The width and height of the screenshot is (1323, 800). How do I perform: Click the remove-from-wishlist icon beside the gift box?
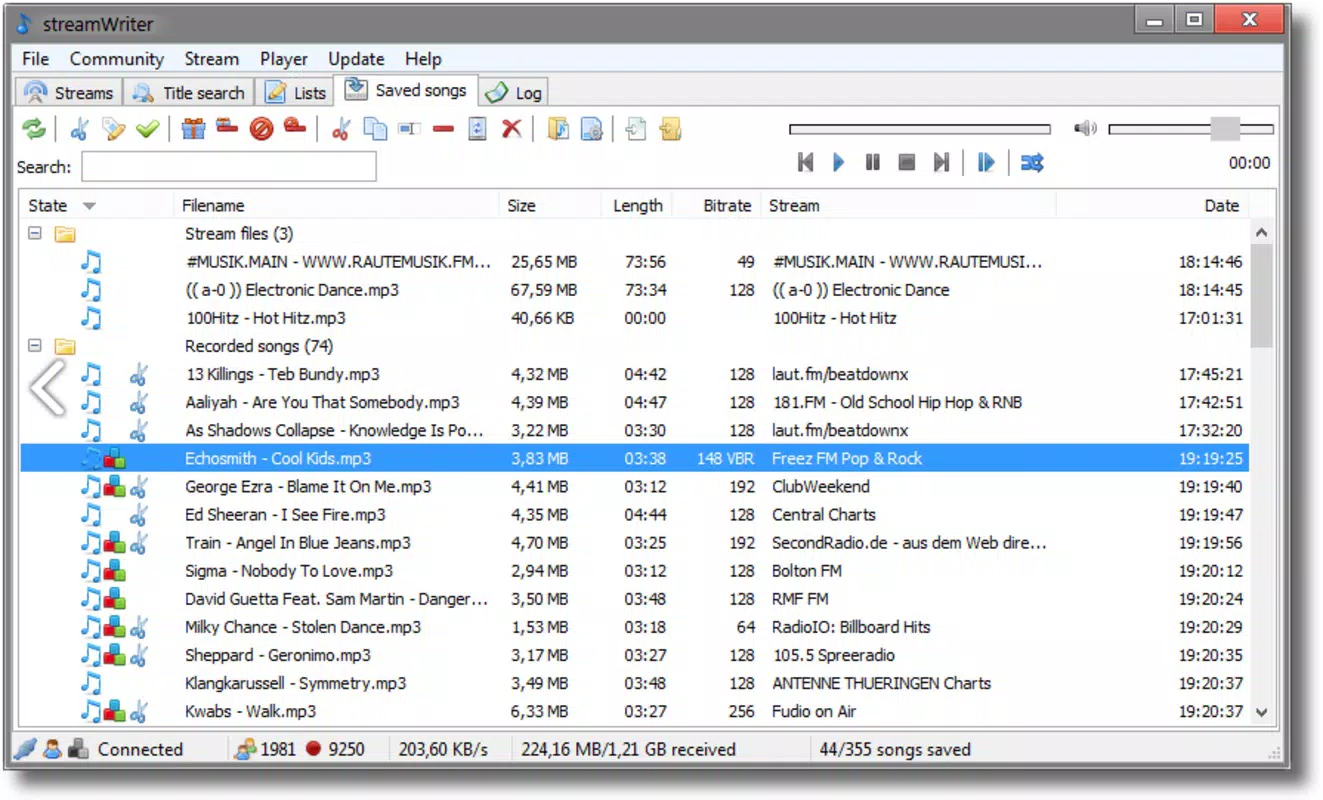[x=227, y=127]
